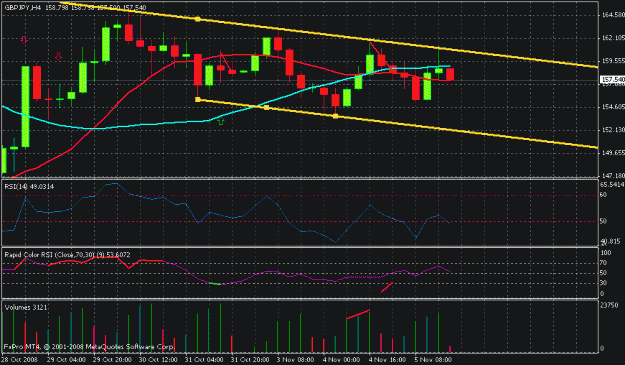This screenshot has height=365, width=625.
Task: Select anchor point on the upper yellow trendline
Action: [197, 19]
